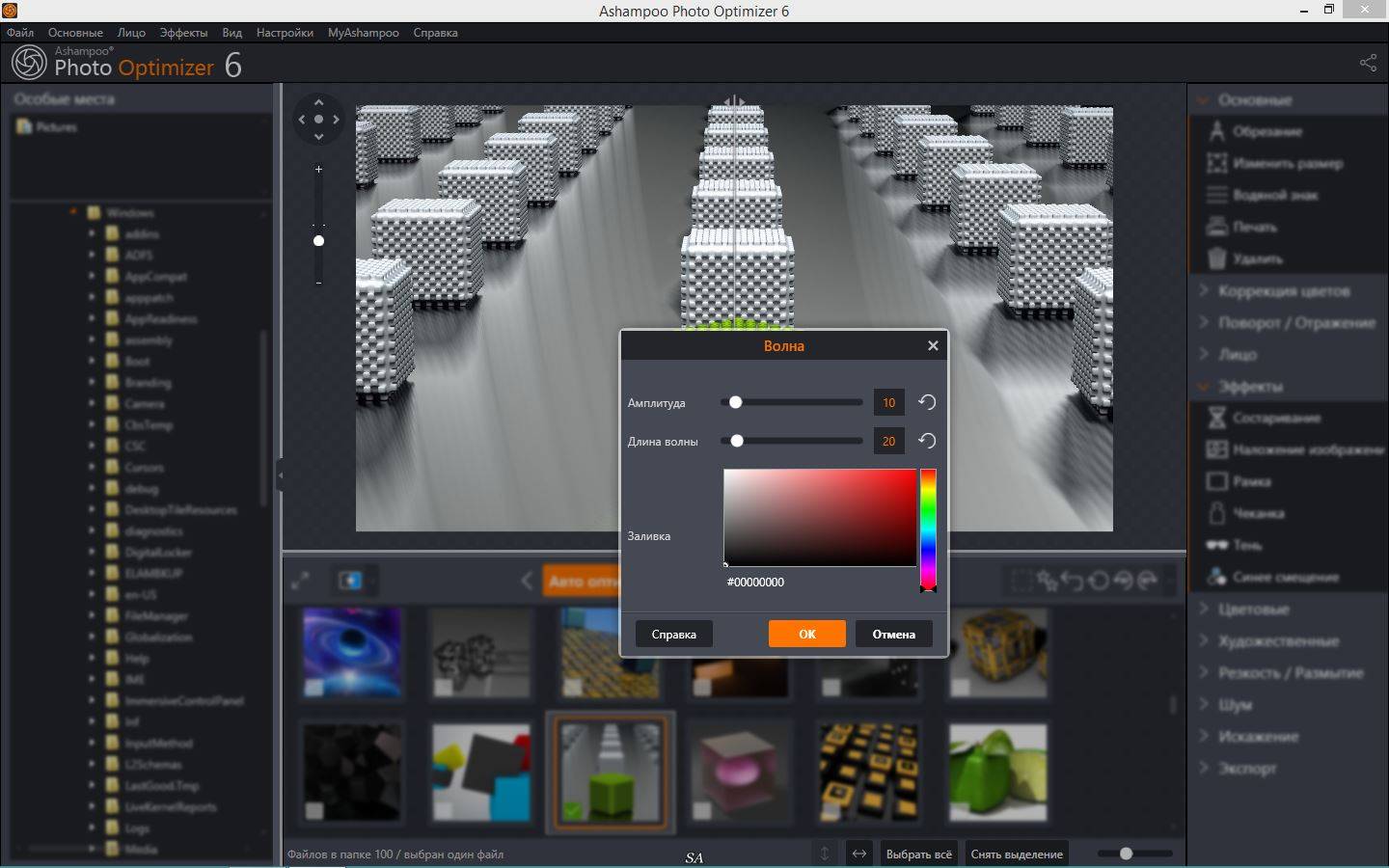The height and width of the screenshot is (868, 1389).
Task: Click the magic wand with stars toolbar icon
Action: click(x=1048, y=581)
